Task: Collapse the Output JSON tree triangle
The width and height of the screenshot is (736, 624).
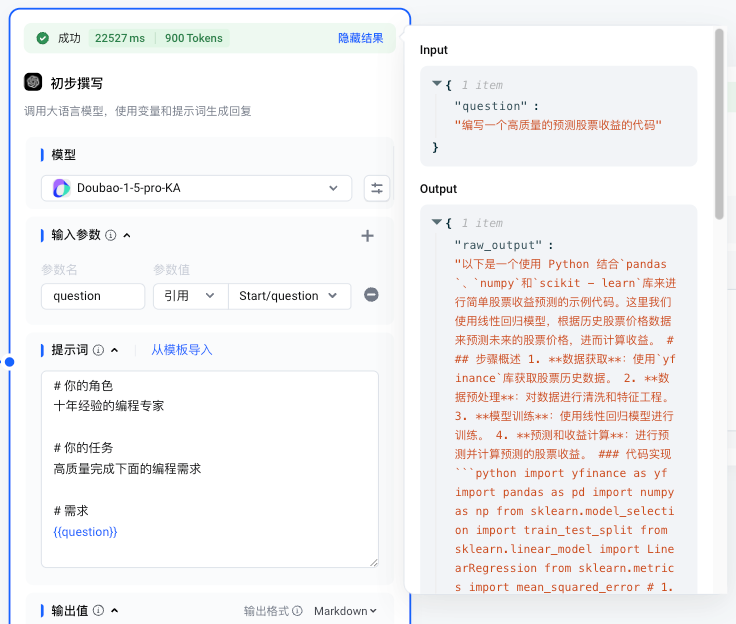Action: point(437,222)
